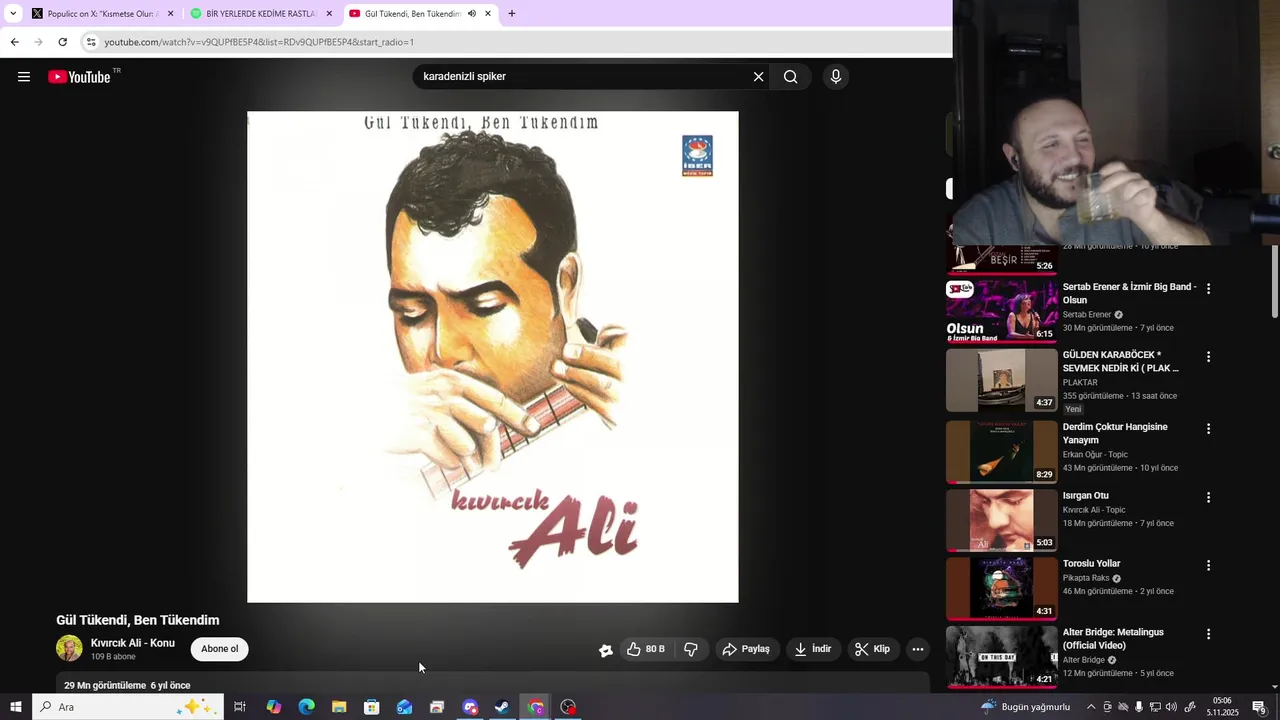
Task: Like the video showing 80 B
Action: [x=646, y=649]
